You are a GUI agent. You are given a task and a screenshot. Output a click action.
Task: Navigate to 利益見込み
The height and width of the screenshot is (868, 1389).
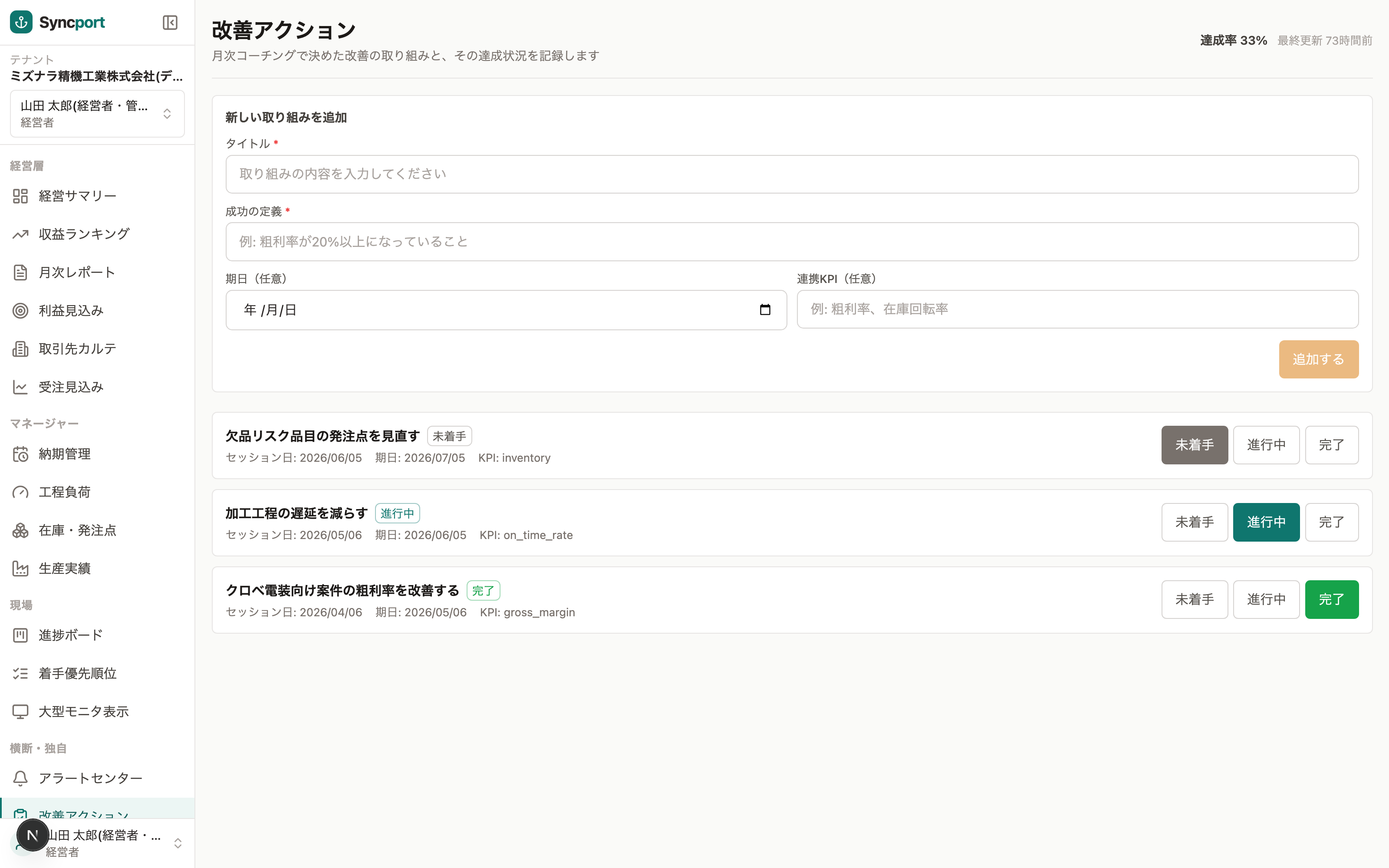(97, 311)
